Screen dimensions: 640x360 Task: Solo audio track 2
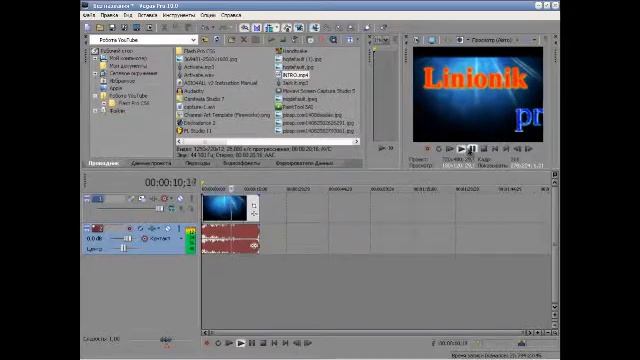[x=179, y=229]
